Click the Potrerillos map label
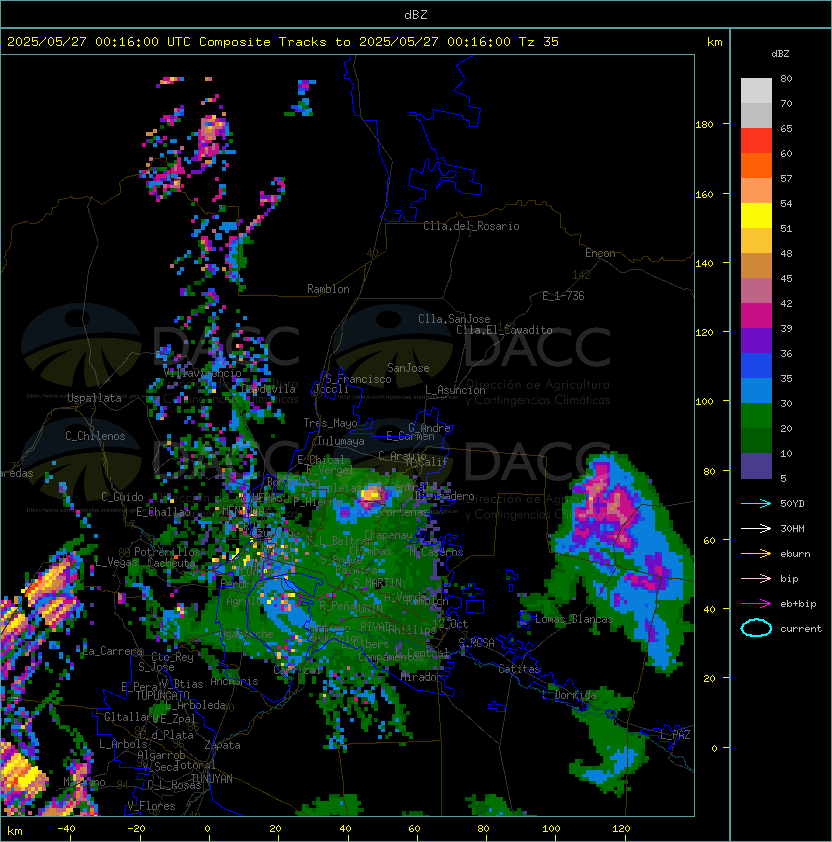832x842 pixels. click(167, 552)
